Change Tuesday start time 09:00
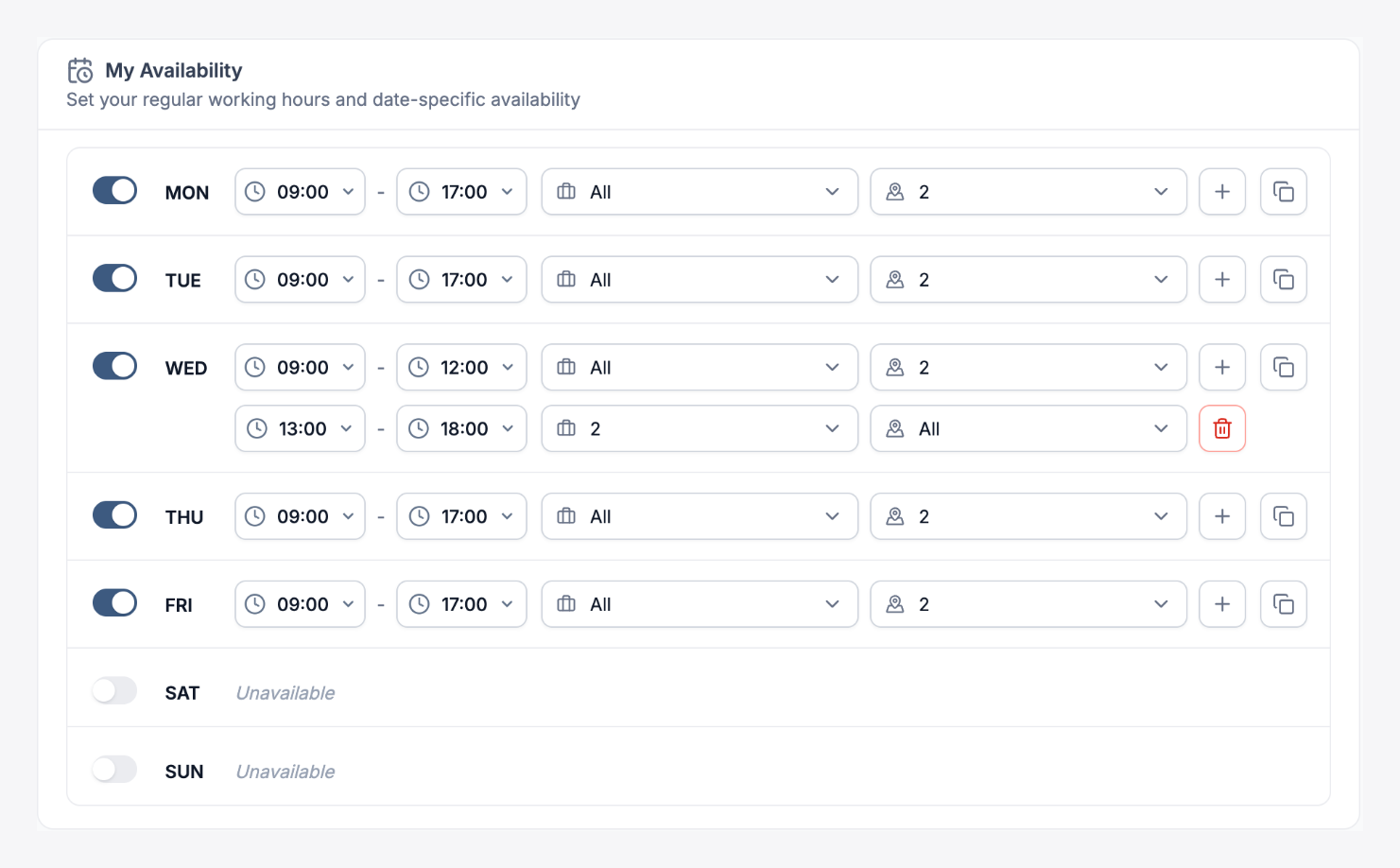The height and width of the screenshot is (868, 1400). pos(300,280)
